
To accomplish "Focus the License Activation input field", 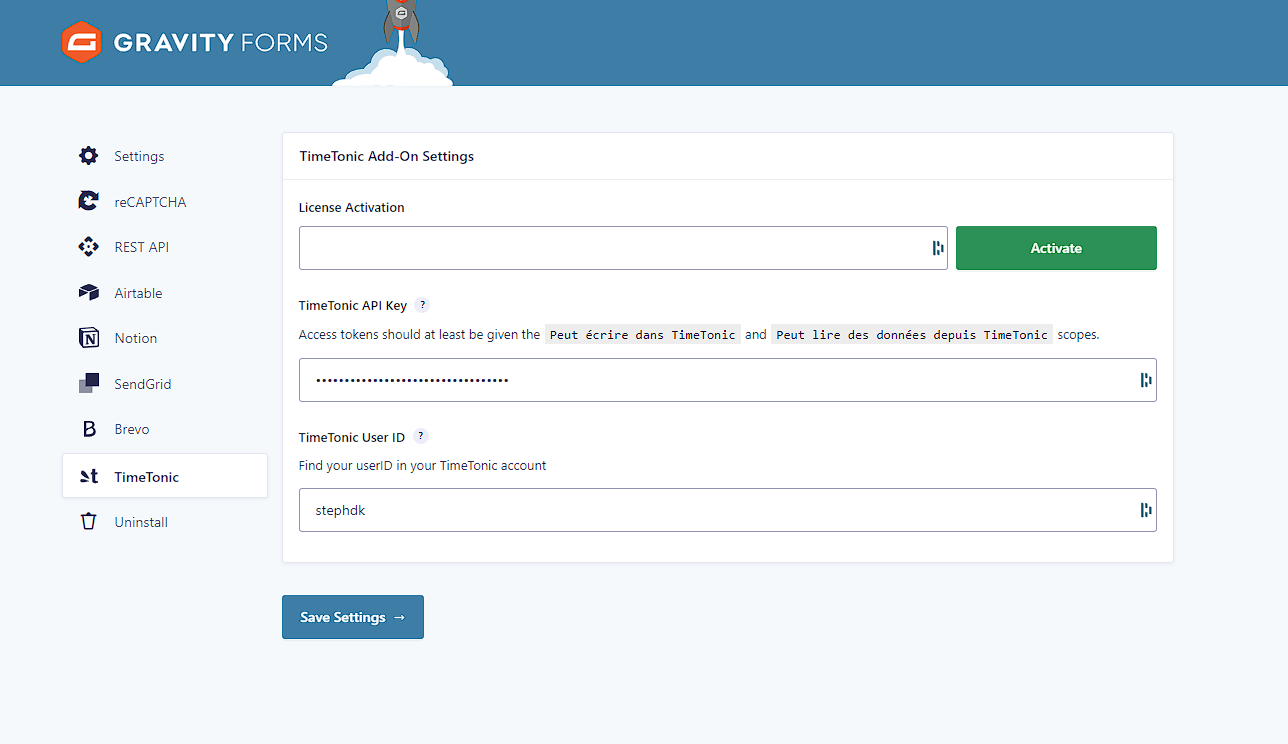I will click(610, 248).
